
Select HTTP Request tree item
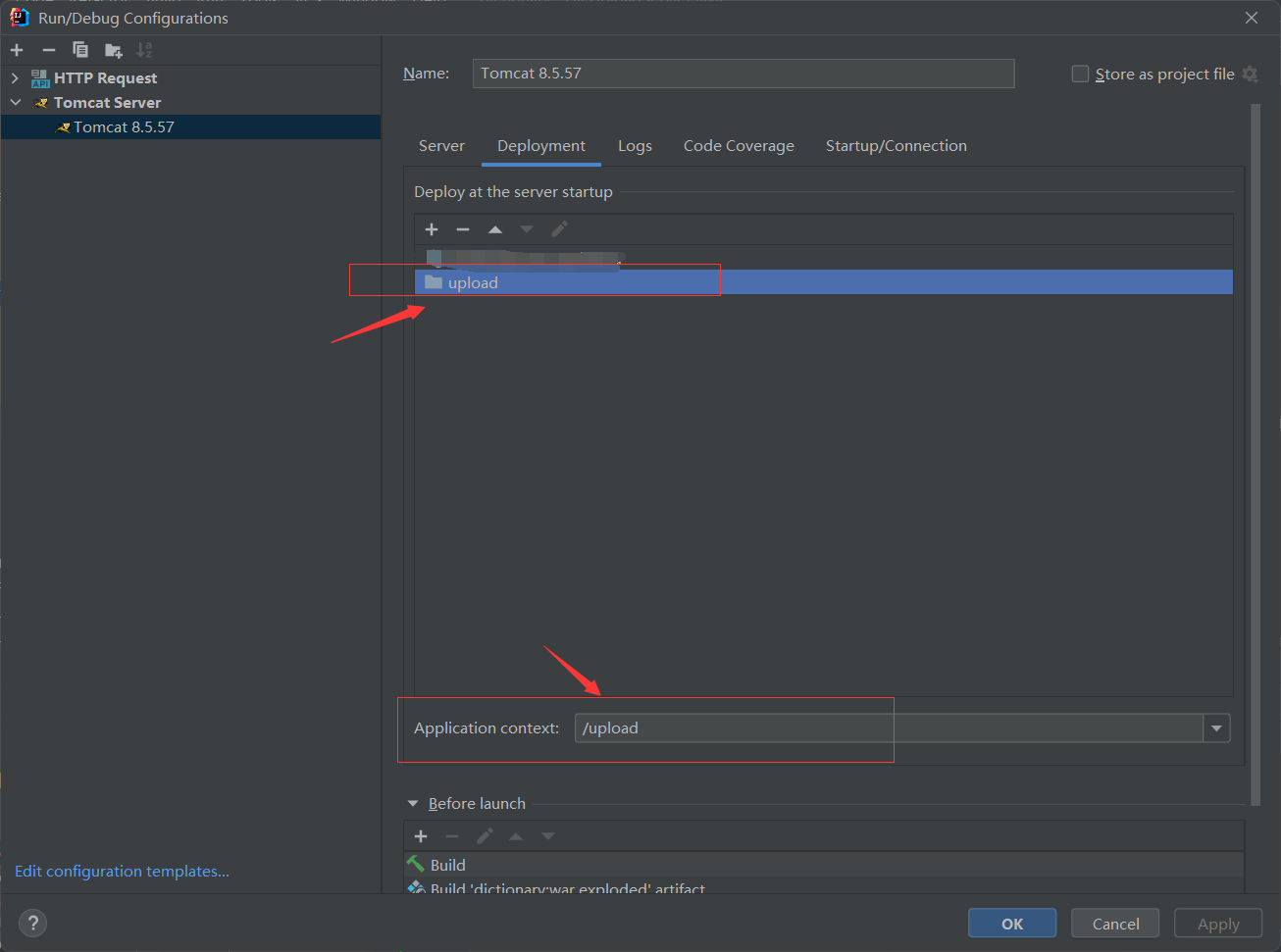[190, 78]
